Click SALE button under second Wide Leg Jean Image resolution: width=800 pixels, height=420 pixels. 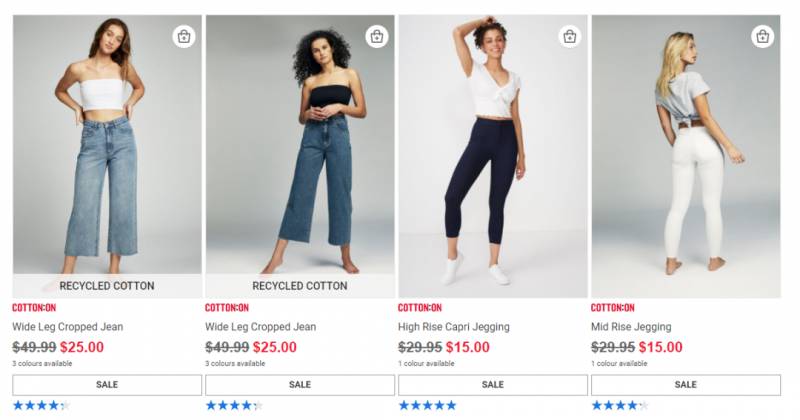point(300,385)
